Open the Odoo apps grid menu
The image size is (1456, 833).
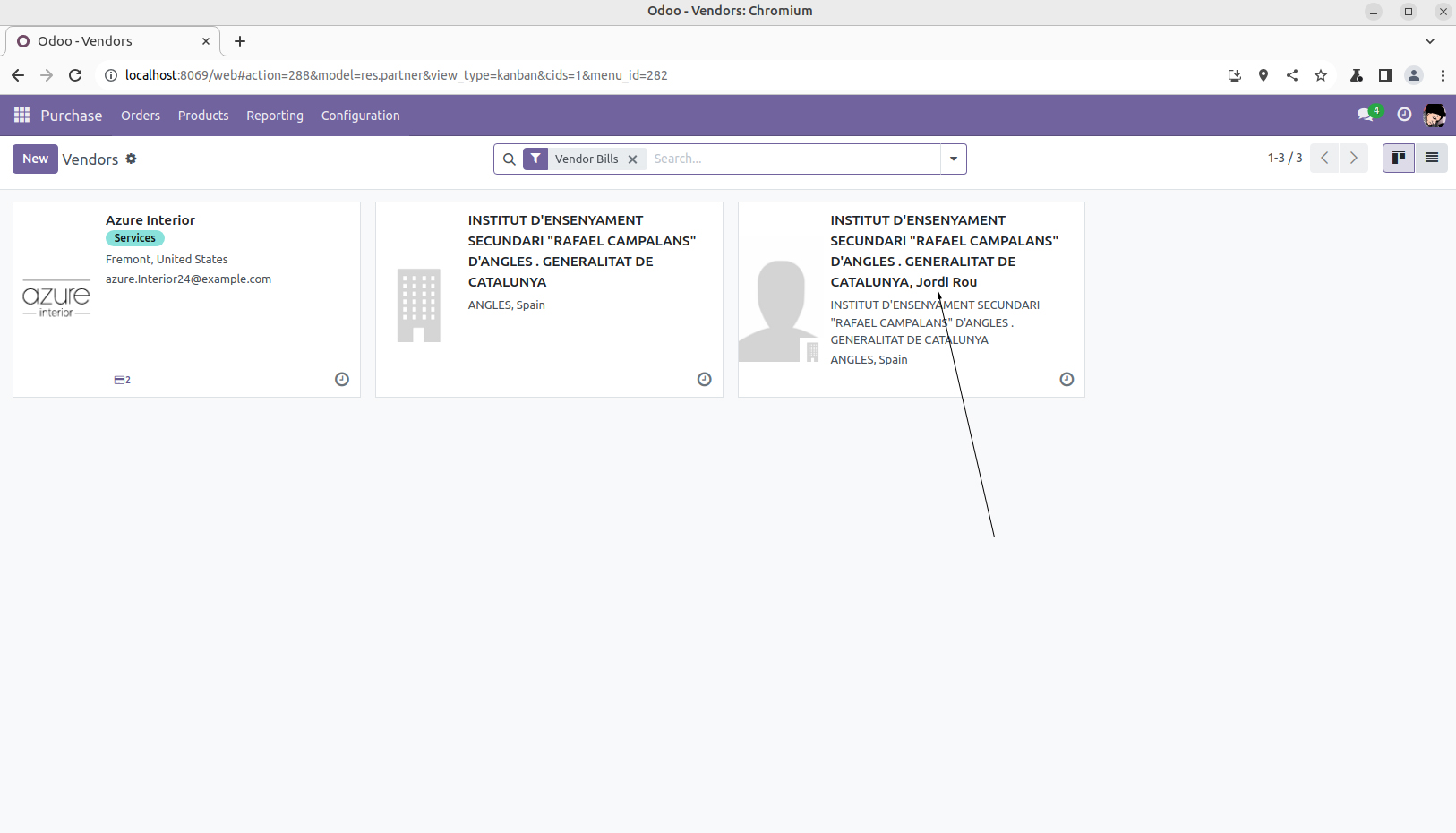[x=22, y=116]
